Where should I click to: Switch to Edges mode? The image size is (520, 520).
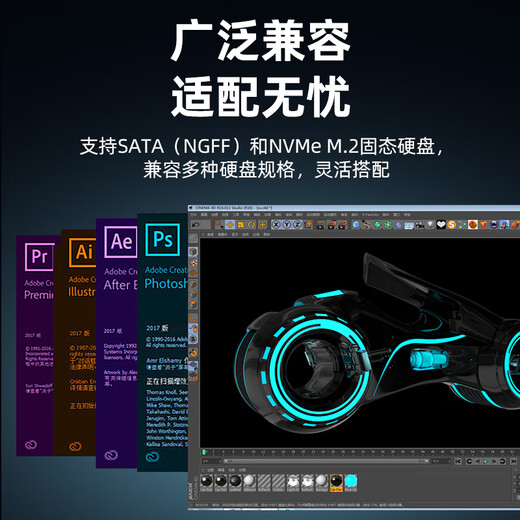193,294
